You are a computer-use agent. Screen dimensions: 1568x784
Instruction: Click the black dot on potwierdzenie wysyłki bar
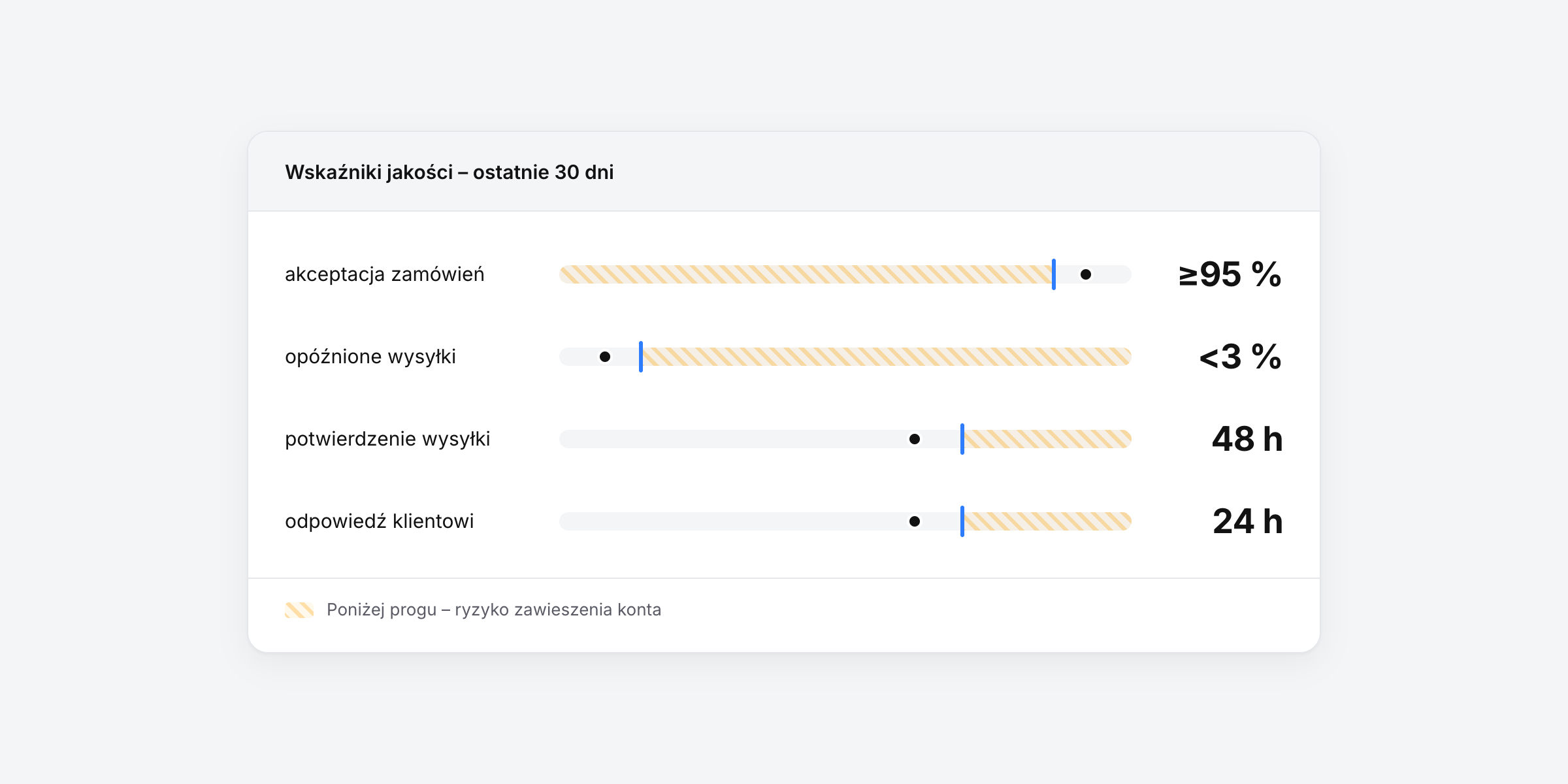coord(915,439)
